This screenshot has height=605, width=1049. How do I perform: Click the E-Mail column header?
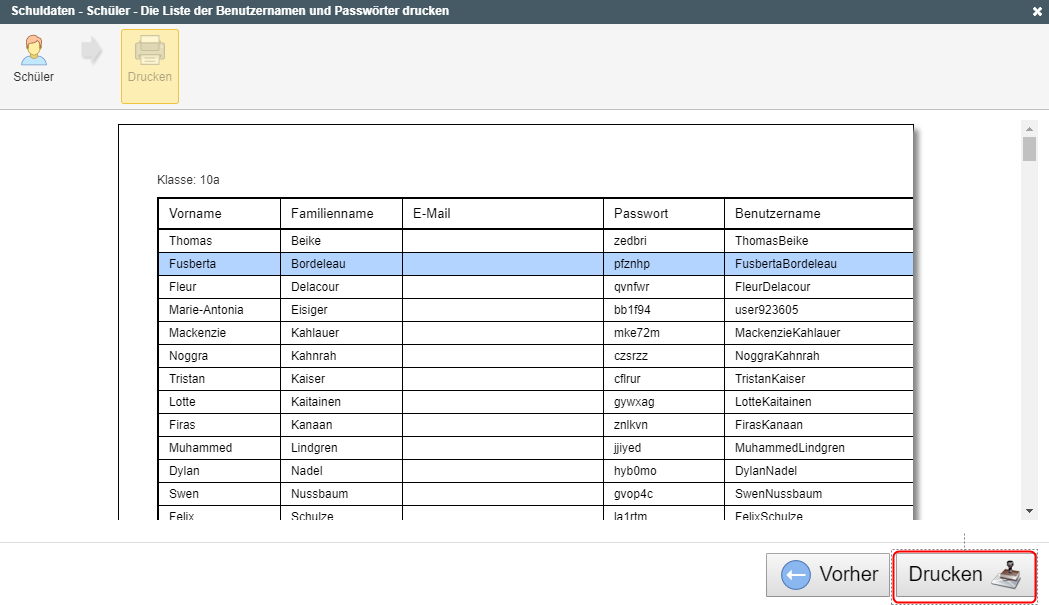[x=503, y=213]
